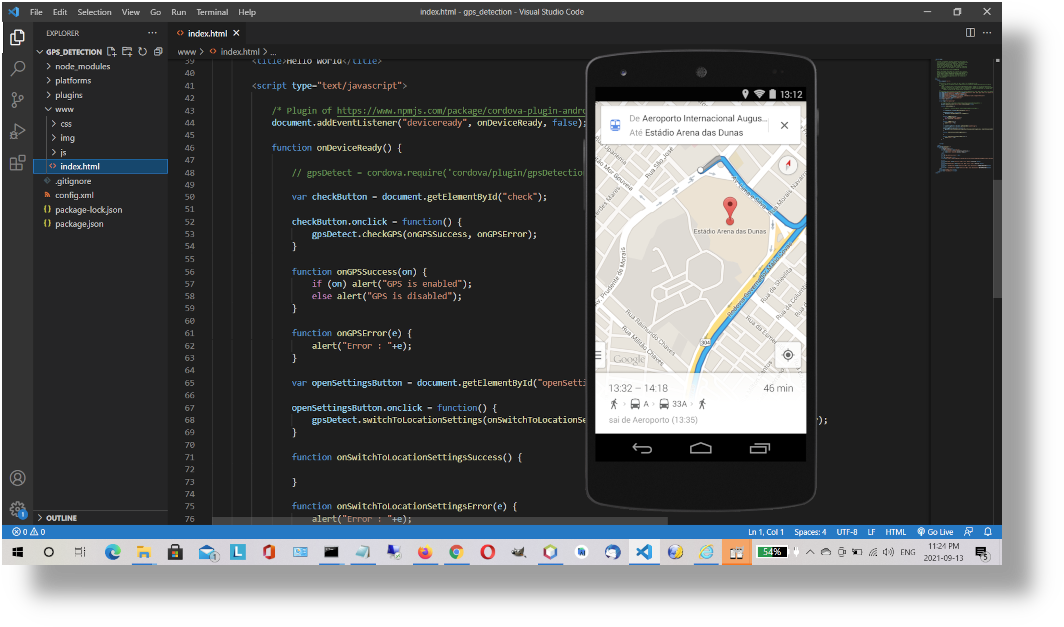The width and height of the screenshot is (1064, 627).
Task: Open the Go menu
Action: click(x=155, y=12)
